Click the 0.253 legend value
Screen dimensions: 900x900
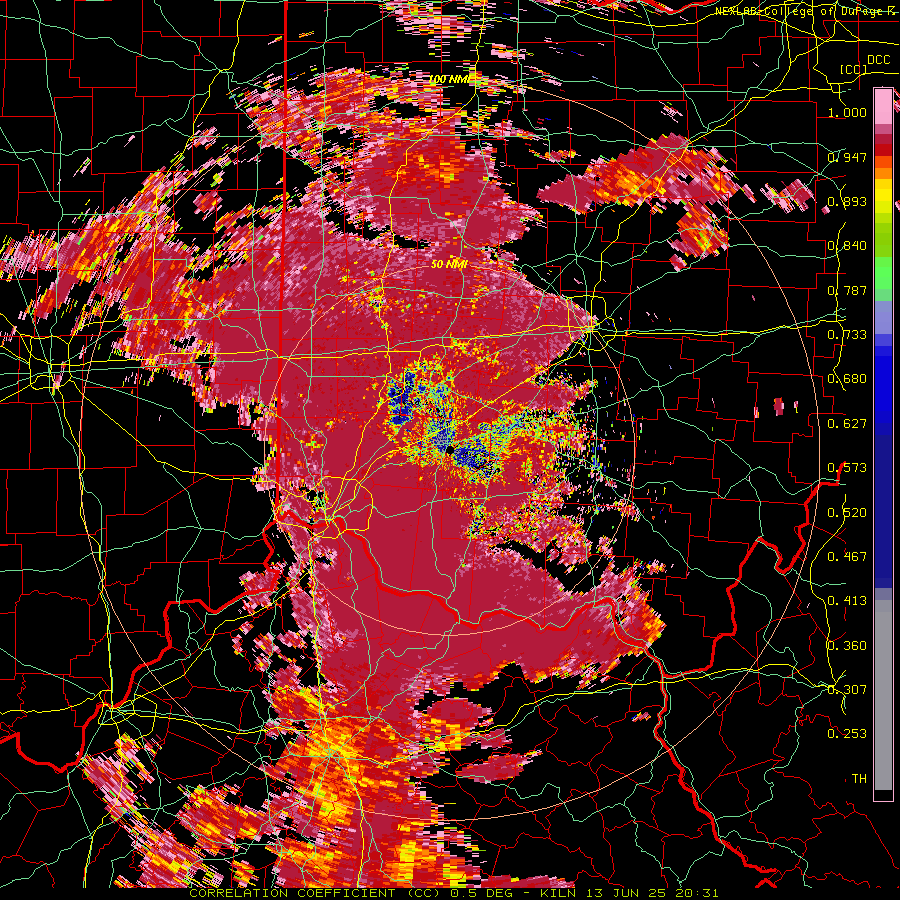847,734
